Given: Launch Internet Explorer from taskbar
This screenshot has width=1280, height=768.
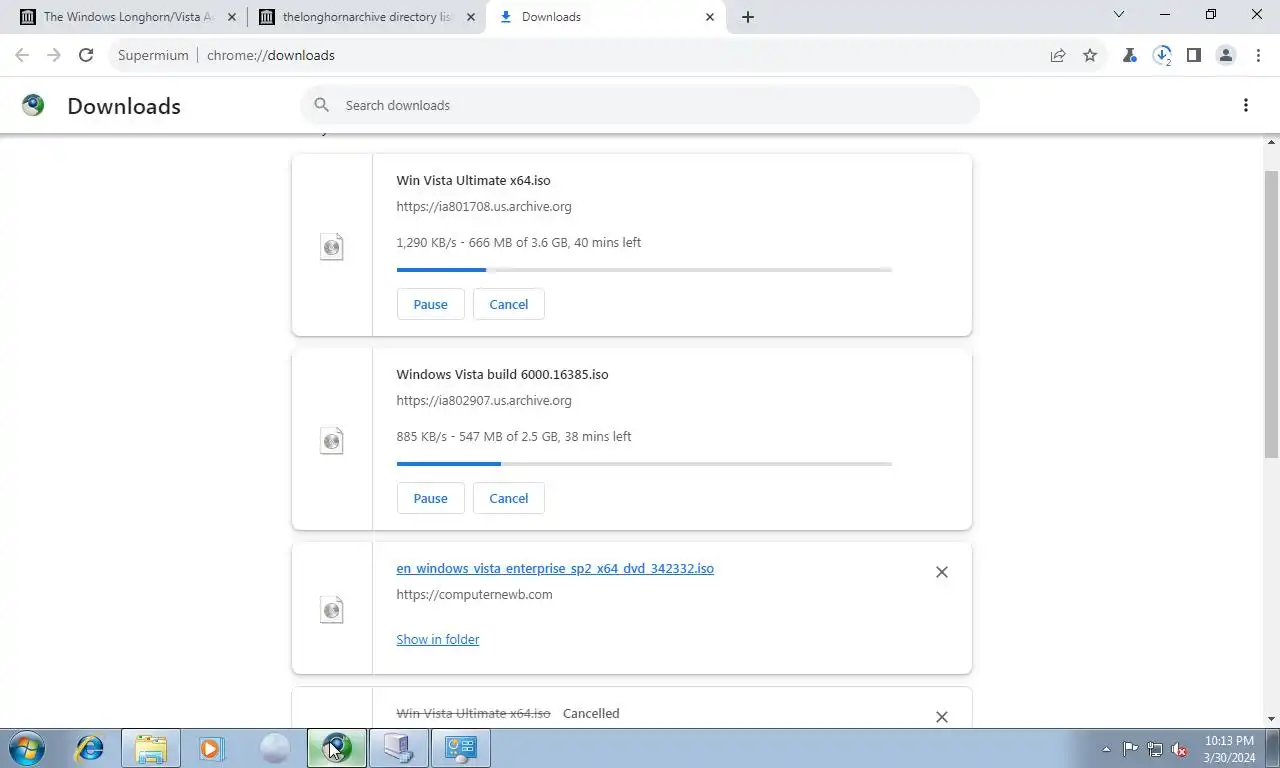Looking at the screenshot, I should [x=90, y=748].
